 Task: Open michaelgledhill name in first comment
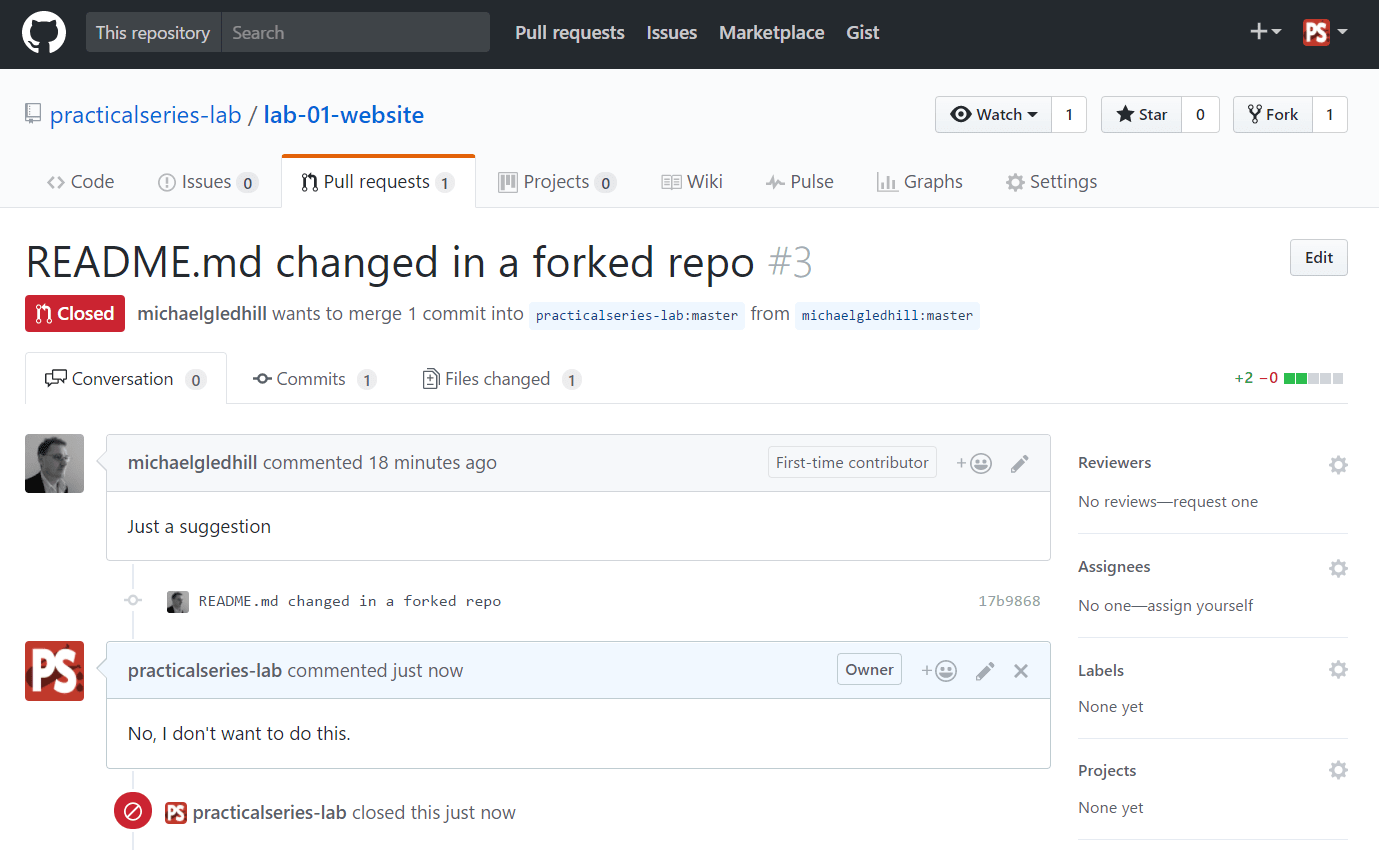pyautogui.click(x=193, y=463)
